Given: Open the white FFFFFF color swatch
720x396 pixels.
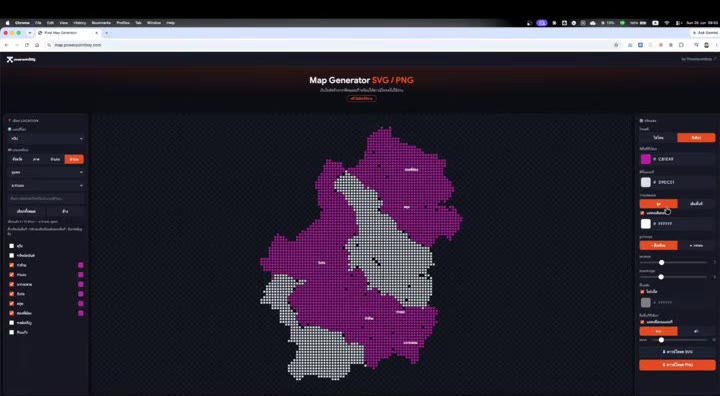Looking at the screenshot, I should click(646, 224).
